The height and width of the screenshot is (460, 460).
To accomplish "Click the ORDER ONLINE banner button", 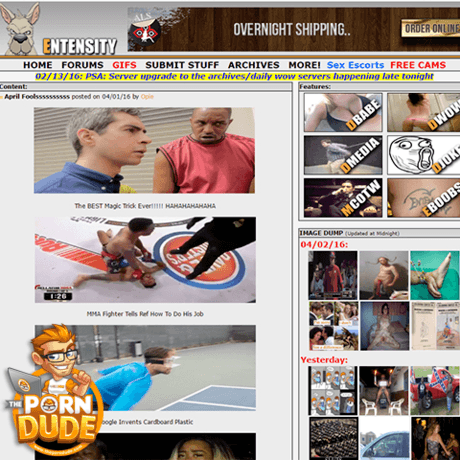I will pos(430,29).
